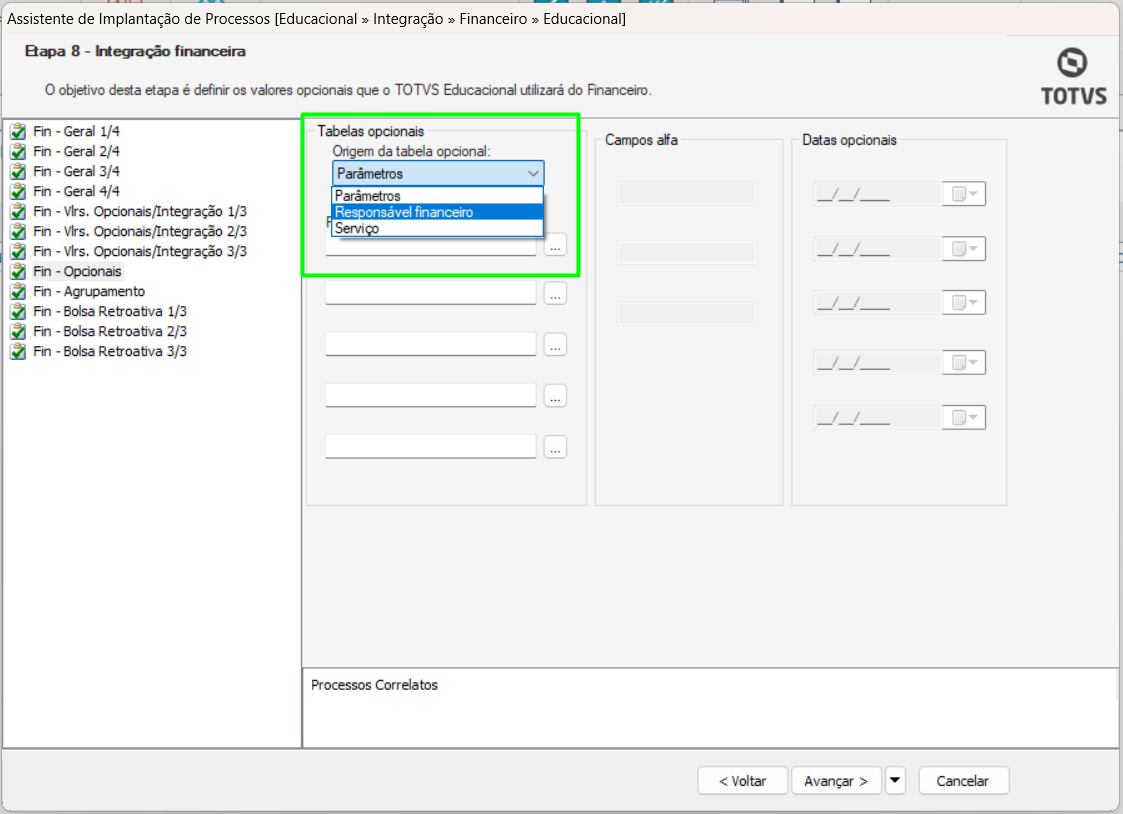
Task: Click the checkmark icon beside Fin - Agrupamento
Action: click(x=18, y=292)
